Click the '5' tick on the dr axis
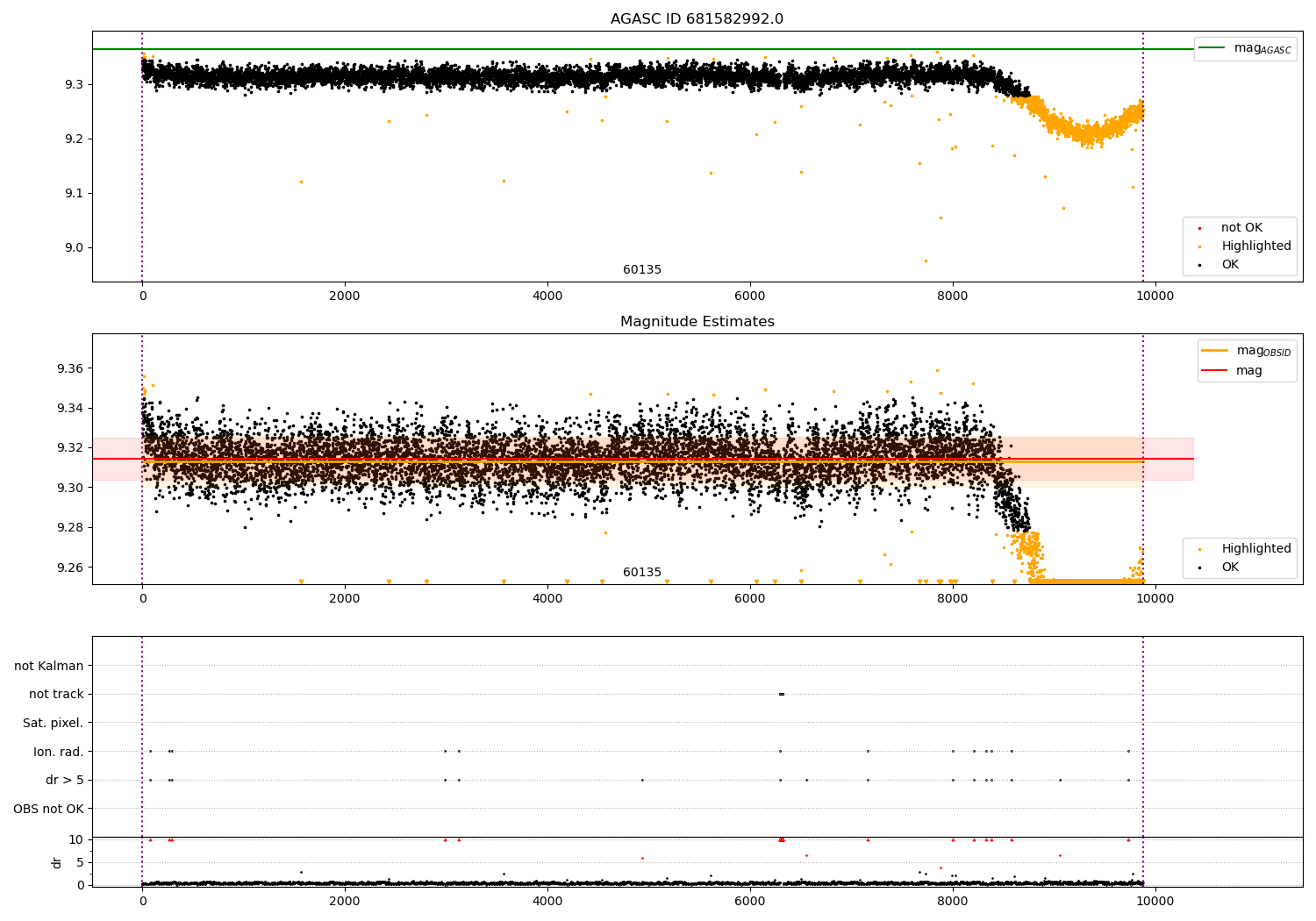The width and height of the screenshot is (1316, 921). (x=80, y=863)
